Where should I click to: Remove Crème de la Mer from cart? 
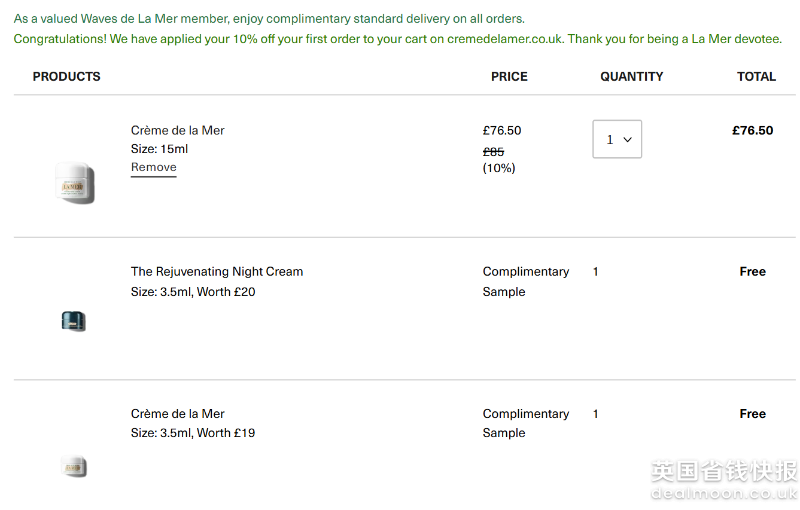pyautogui.click(x=153, y=168)
